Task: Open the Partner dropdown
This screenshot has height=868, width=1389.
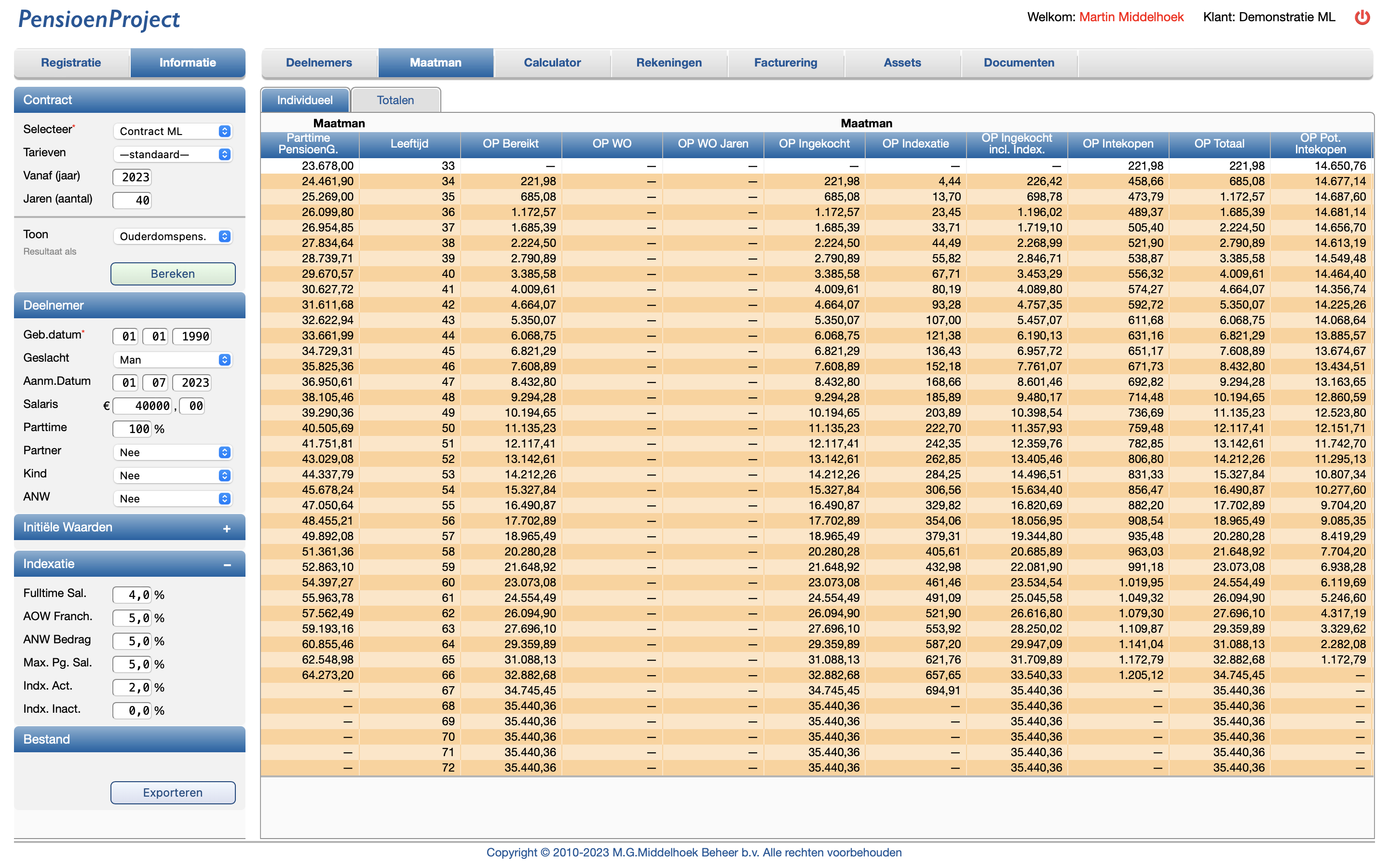Action: pos(173,452)
